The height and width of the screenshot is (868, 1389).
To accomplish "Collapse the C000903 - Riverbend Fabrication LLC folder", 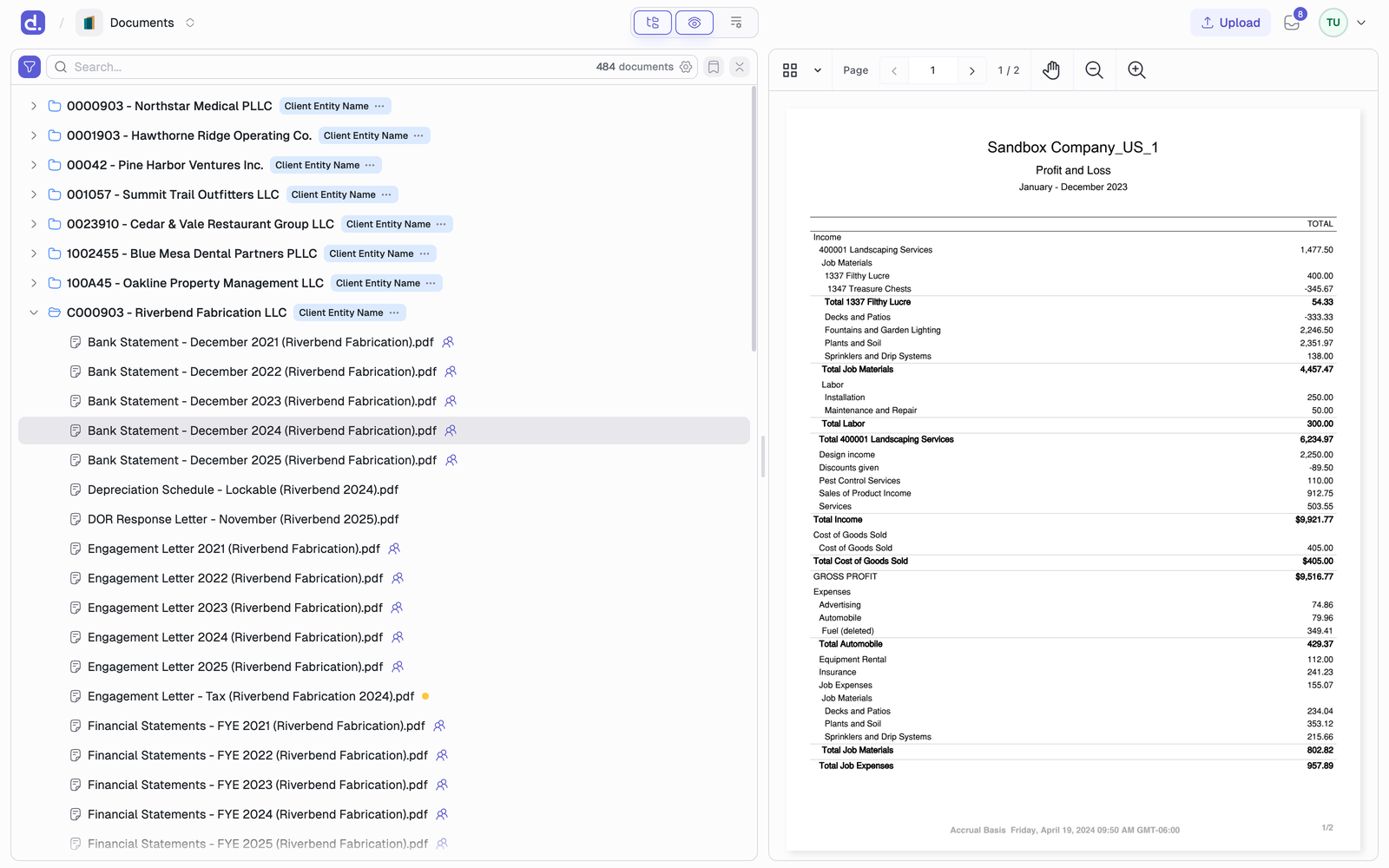I will pyautogui.click(x=34, y=312).
